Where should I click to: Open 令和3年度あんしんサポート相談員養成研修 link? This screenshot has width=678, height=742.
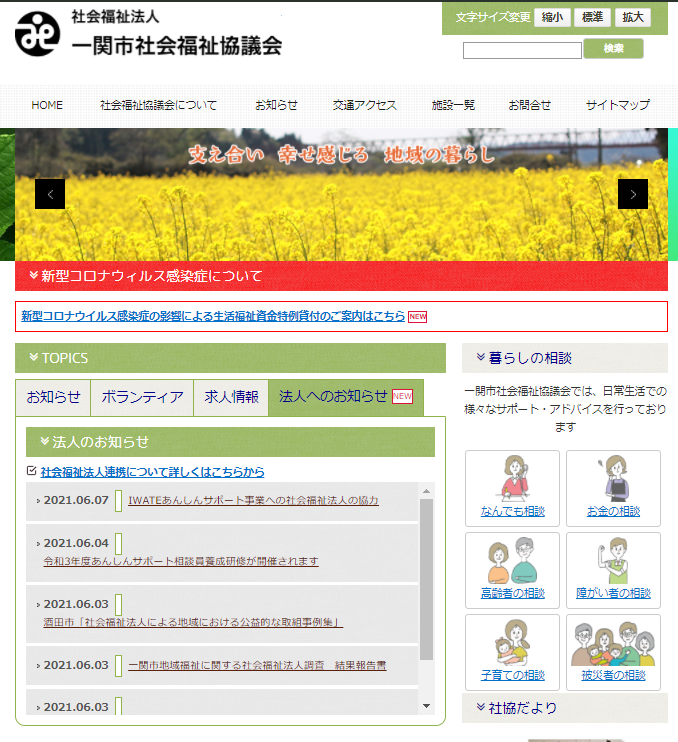(x=181, y=561)
